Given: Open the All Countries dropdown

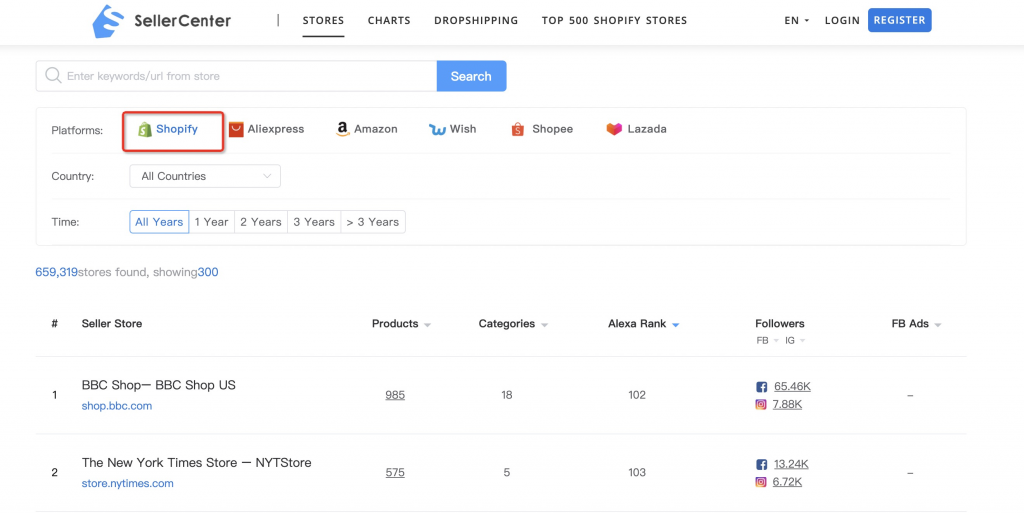Looking at the screenshot, I should (205, 176).
